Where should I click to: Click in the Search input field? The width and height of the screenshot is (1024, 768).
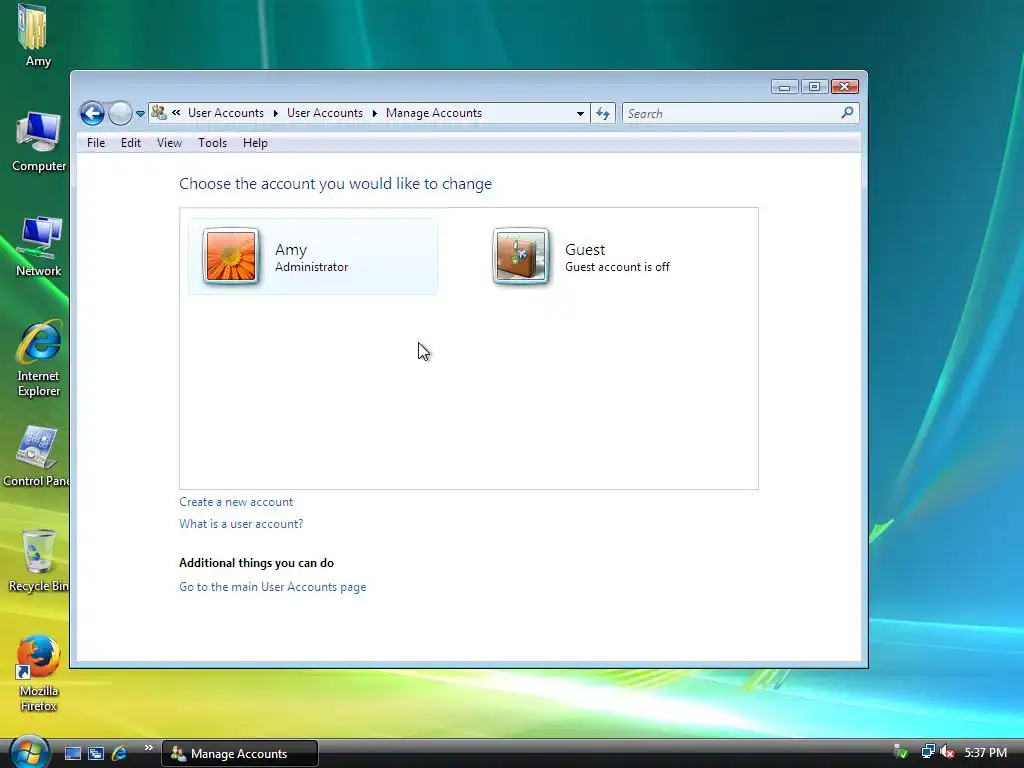pos(731,114)
